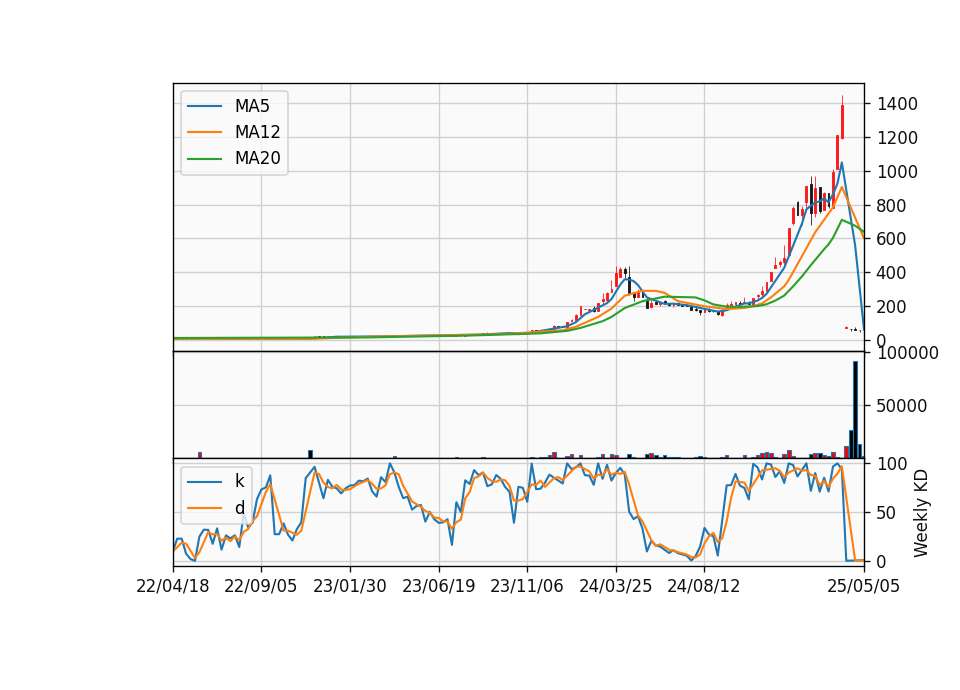Click the tallest volume bar near 100000
Viewport: 960px width, 690px height.
coord(855,410)
